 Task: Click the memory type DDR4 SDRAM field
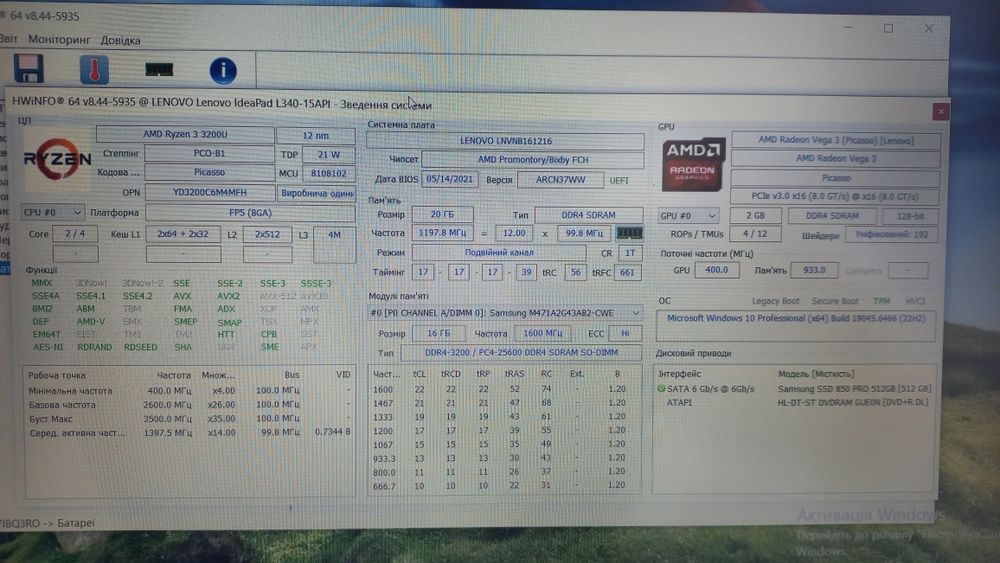tap(588, 216)
